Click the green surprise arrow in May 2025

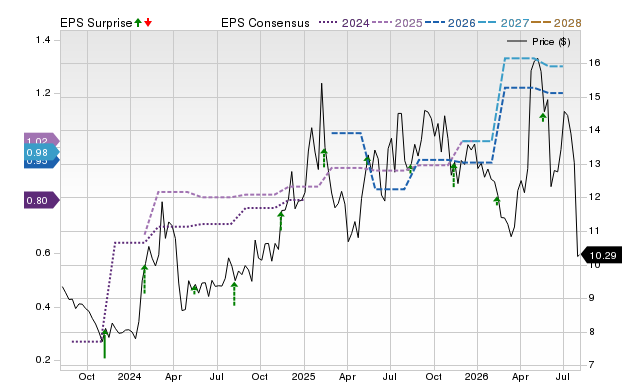[x=367, y=160]
